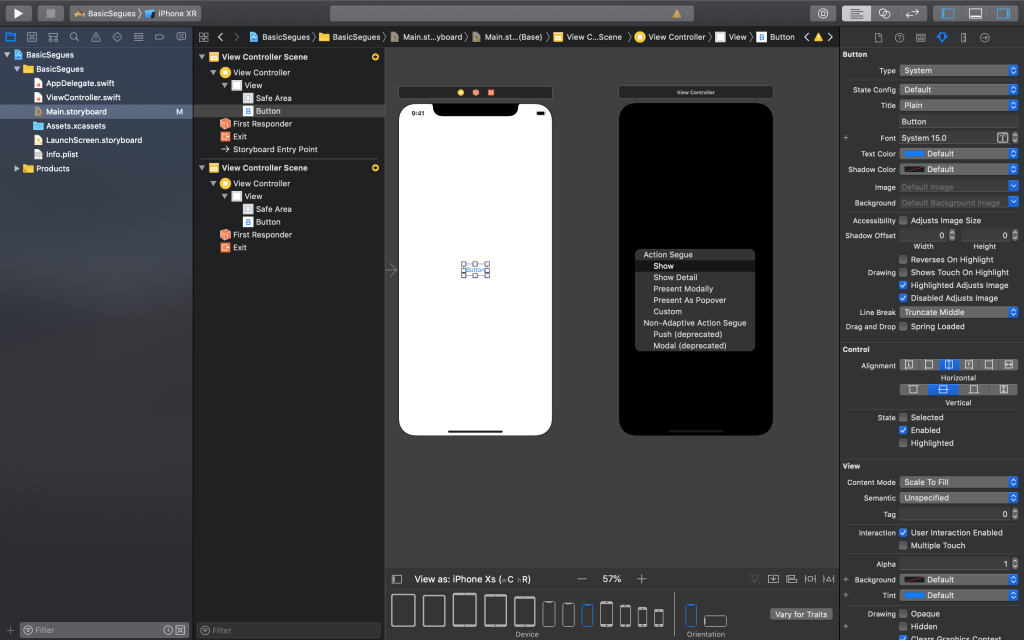The image size is (1024, 640).
Task: Open ViewController.swift file
Action: pyautogui.click(x=83, y=97)
